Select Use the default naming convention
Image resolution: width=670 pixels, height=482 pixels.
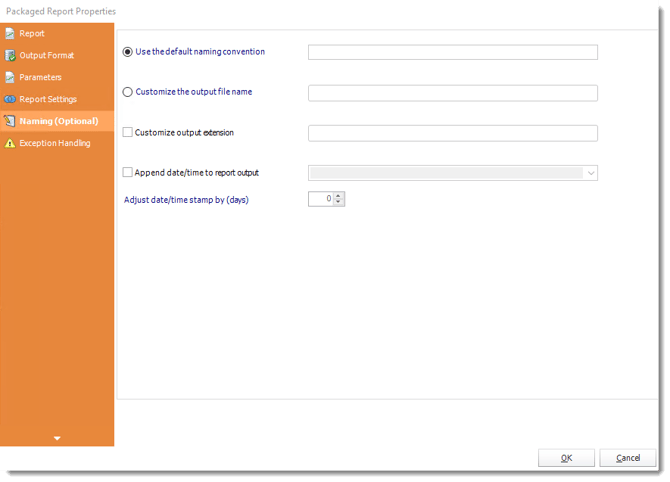coord(127,52)
